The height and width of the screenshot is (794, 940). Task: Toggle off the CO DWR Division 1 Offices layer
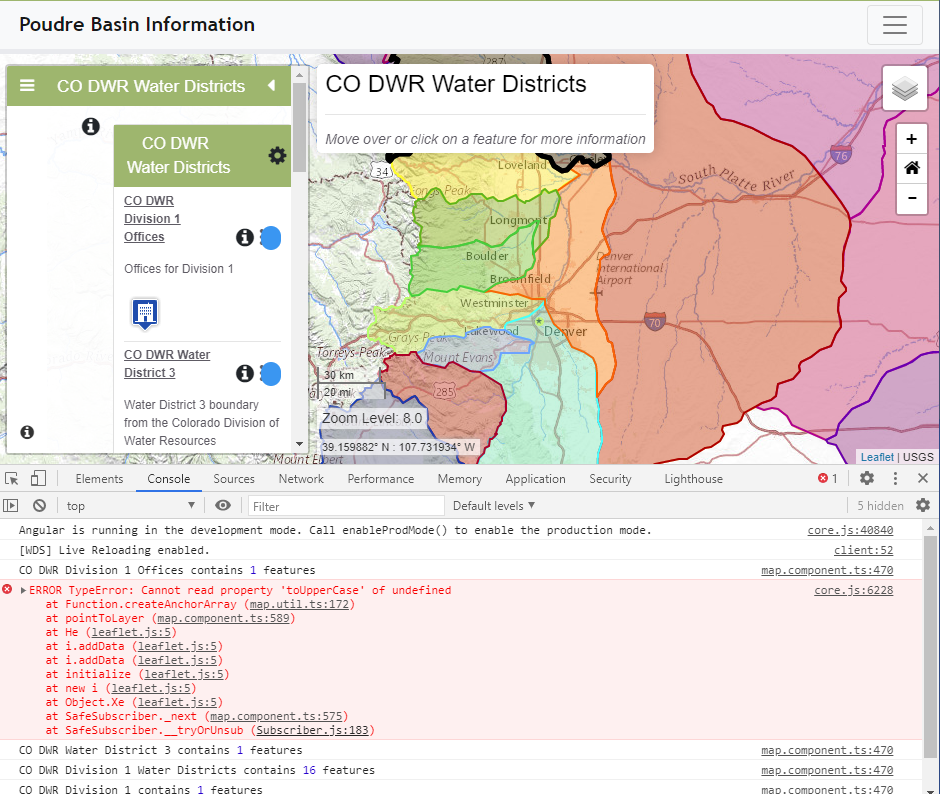click(270, 237)
